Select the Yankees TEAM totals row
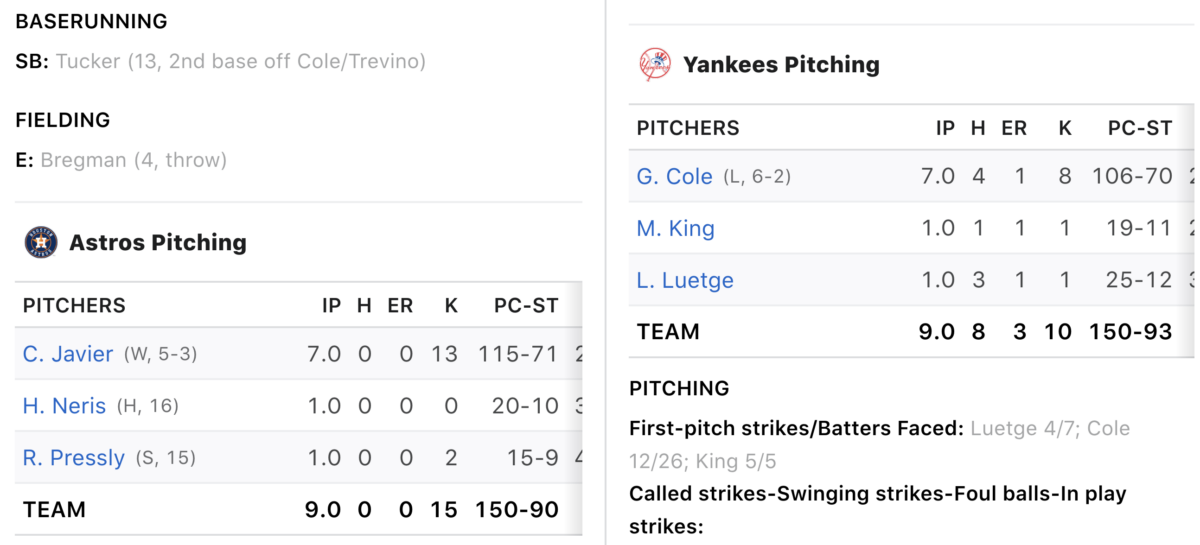The width and height of the screenshot is (1200, 545). (x=912, y=331)
